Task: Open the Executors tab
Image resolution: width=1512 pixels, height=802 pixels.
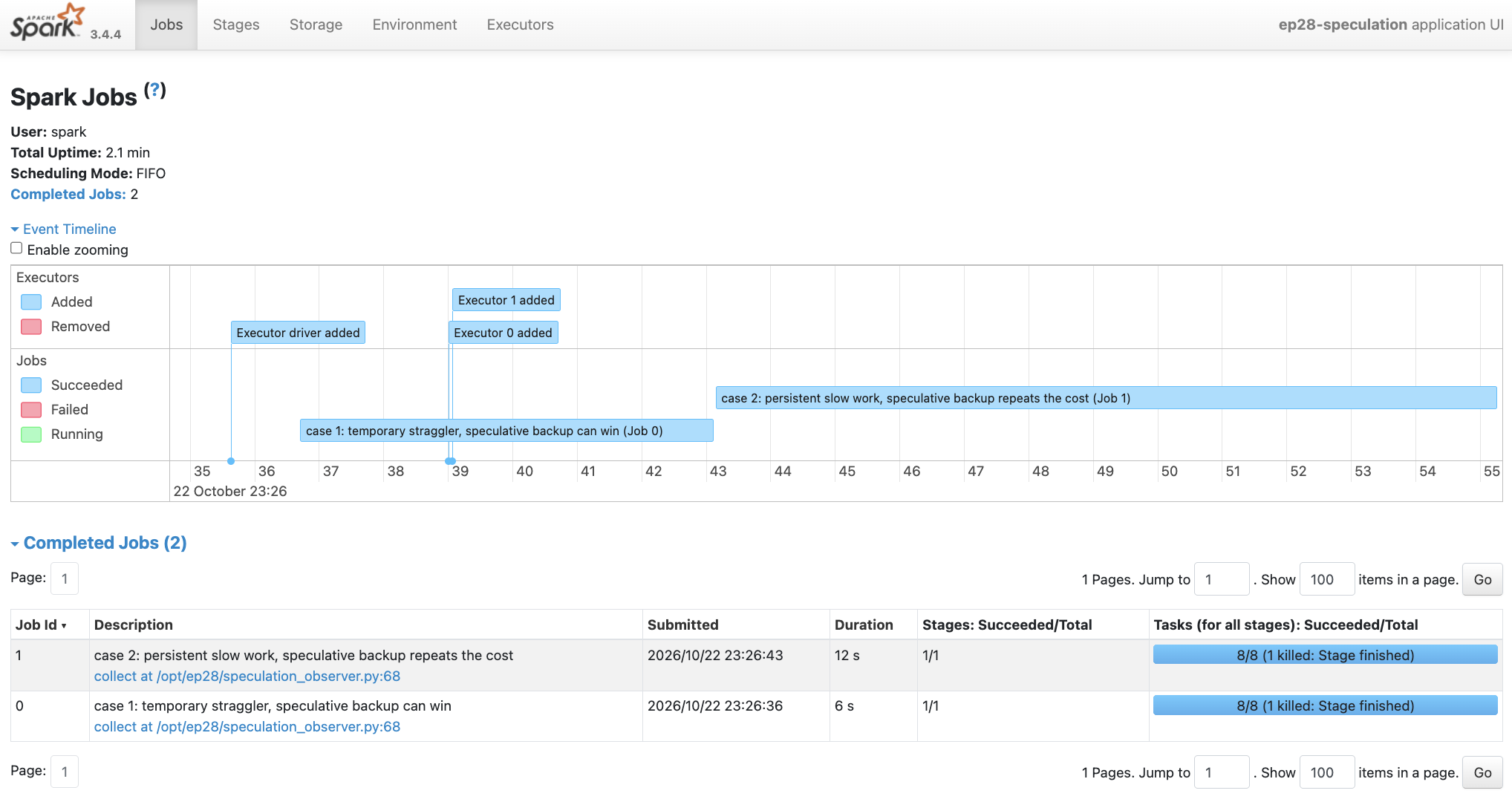Action: pyautogui.click(x=520, y=25)
